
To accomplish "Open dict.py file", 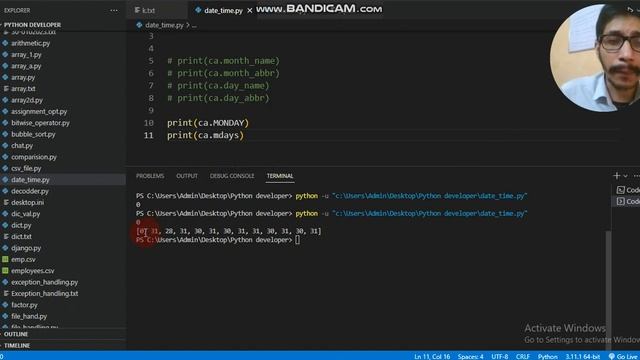I will coord(21,225).
